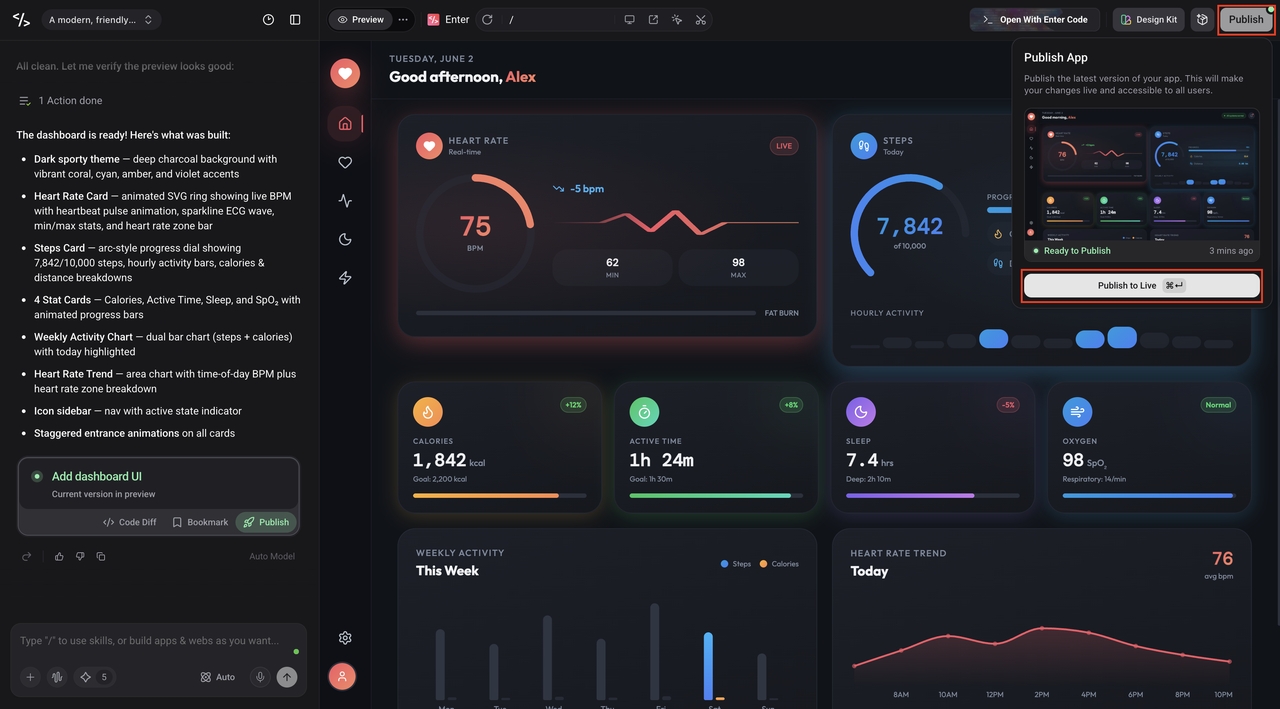Click the Auto Model label
The width and height of the screenshot is (1280, 709).
tap(272, 556)
